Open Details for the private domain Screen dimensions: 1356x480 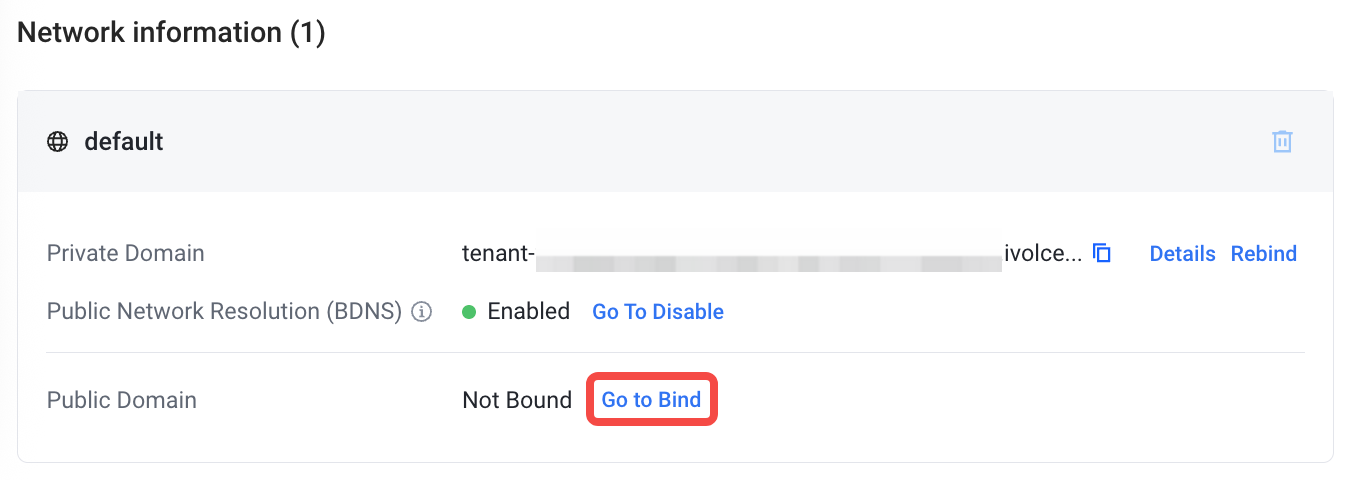pyautogui.click(x=1182, y=253)
